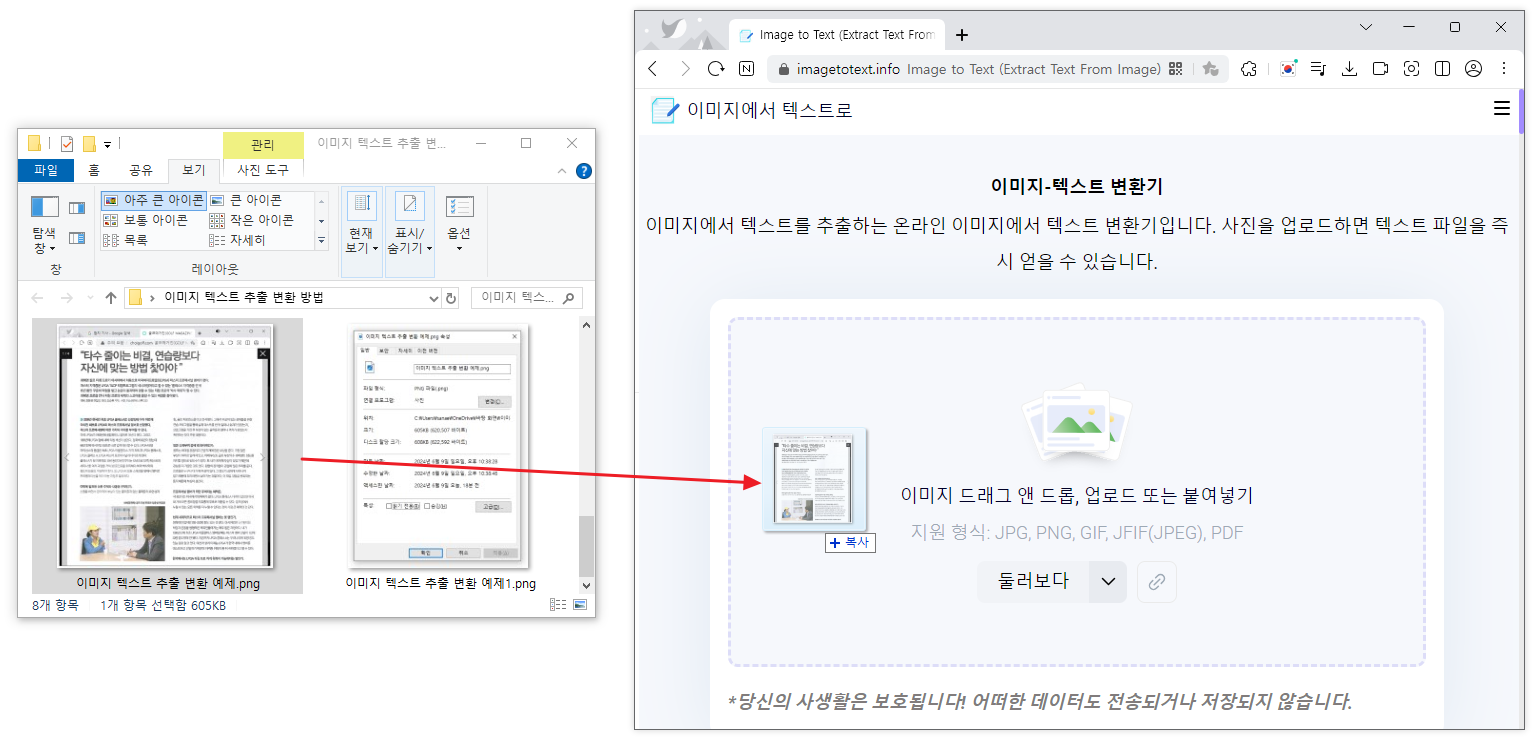This screenshot has width=1535, height=742.
Task: Expand the layout gallery more arrow
Action: (321, 241)
